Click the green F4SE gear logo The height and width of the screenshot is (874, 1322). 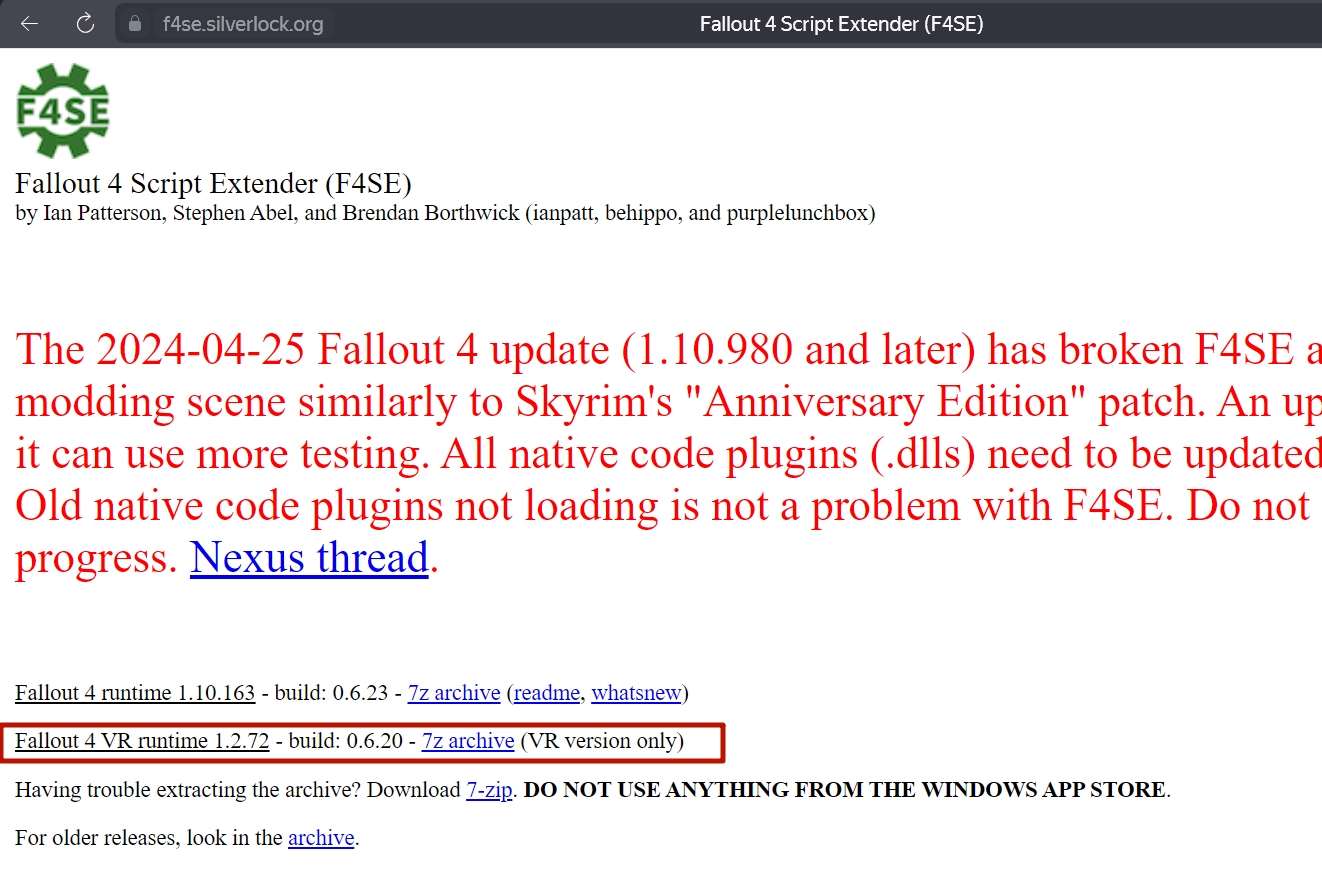coord(62,110)
